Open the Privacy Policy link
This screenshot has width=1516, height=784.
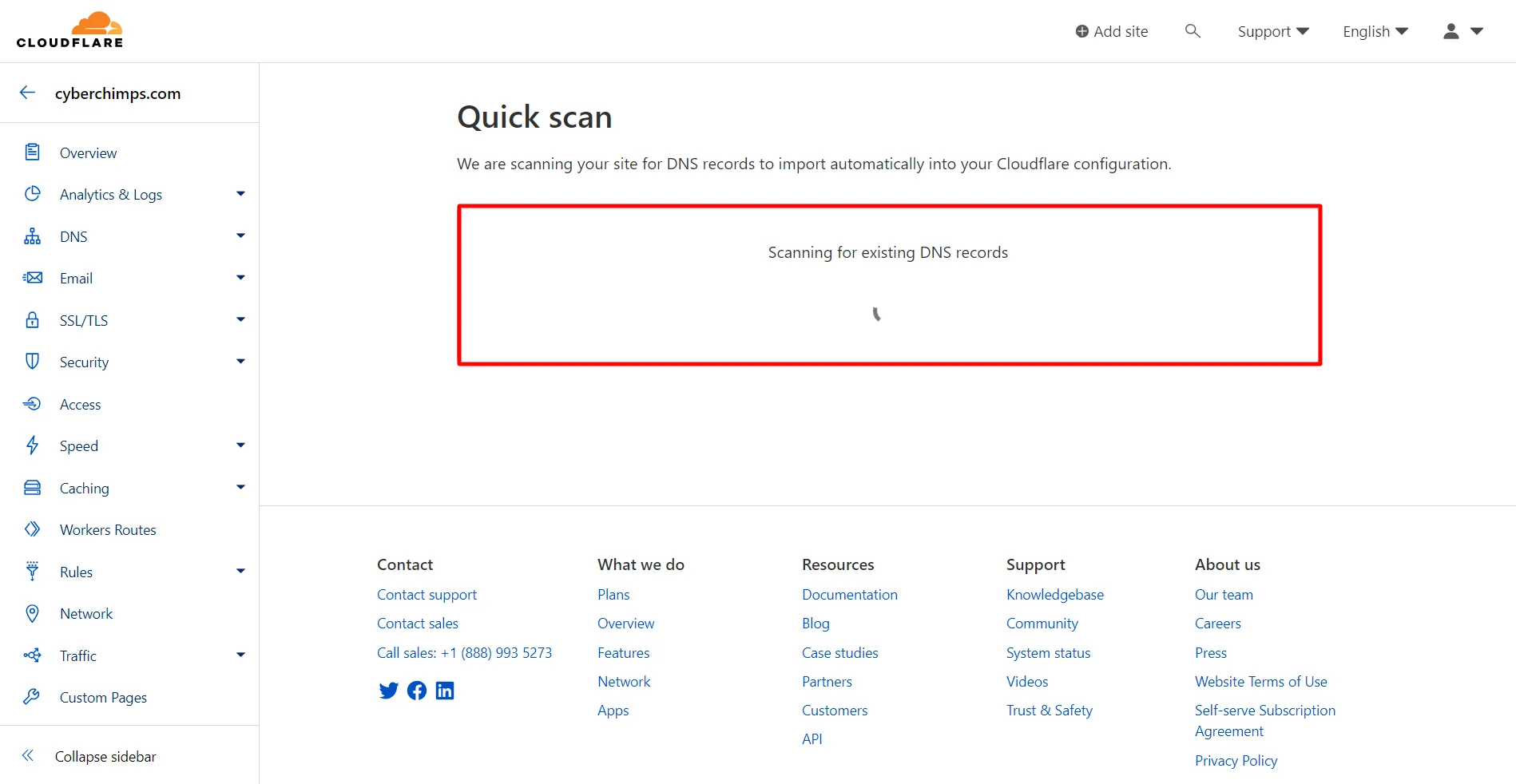tap(1236, 761)
